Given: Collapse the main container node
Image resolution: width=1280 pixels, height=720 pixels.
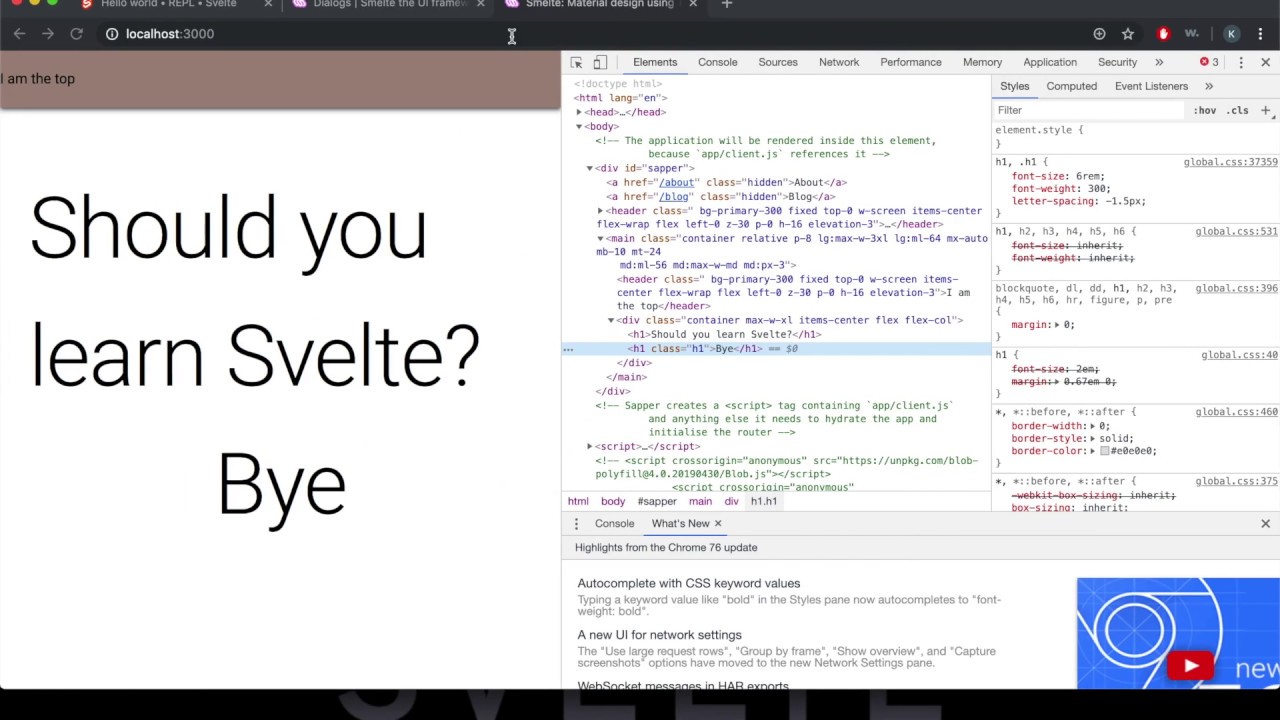Looking at the screenshot, I should coord(601,239).
